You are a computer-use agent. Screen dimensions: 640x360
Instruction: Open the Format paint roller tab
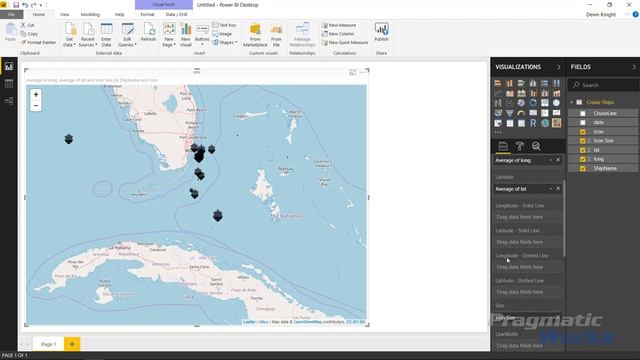coord(520,146)
